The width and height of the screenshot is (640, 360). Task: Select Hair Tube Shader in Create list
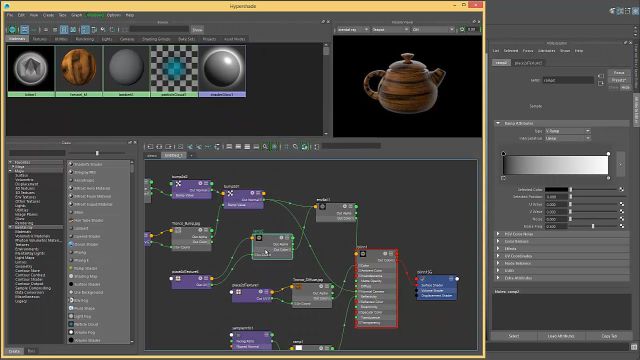pos(89,220)
